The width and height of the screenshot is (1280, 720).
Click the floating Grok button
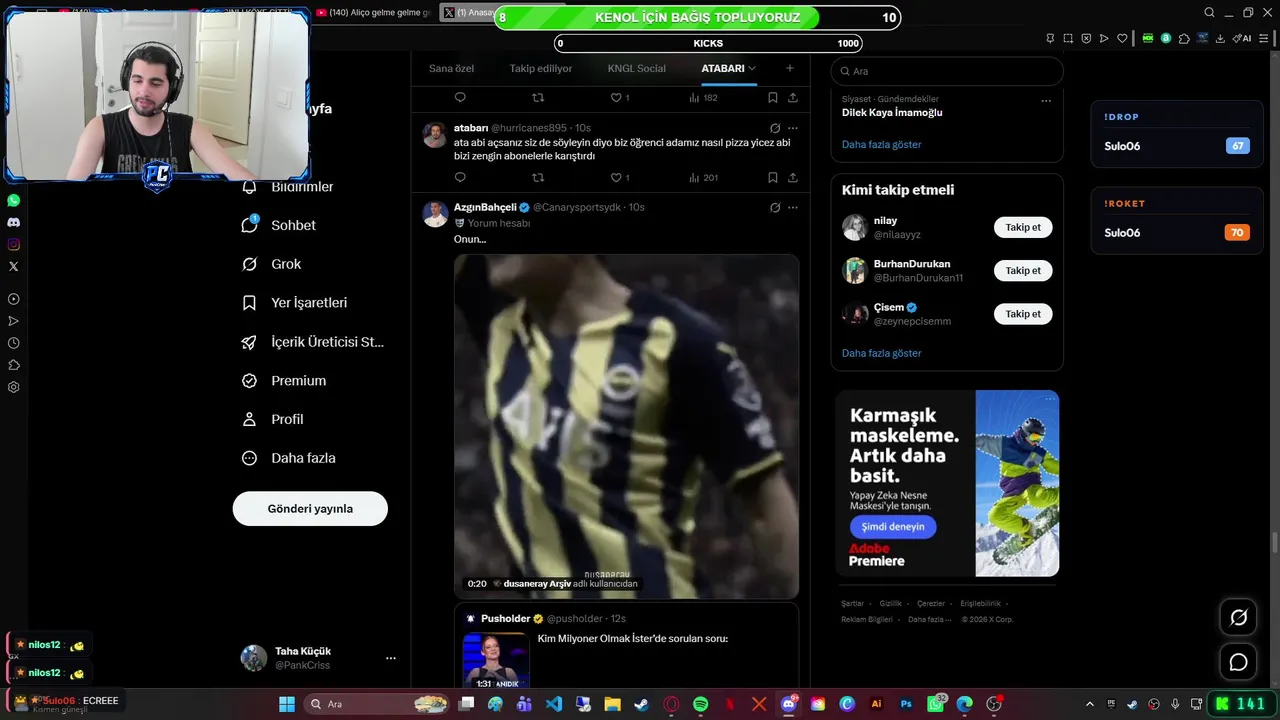click(x=1238, y=618)
